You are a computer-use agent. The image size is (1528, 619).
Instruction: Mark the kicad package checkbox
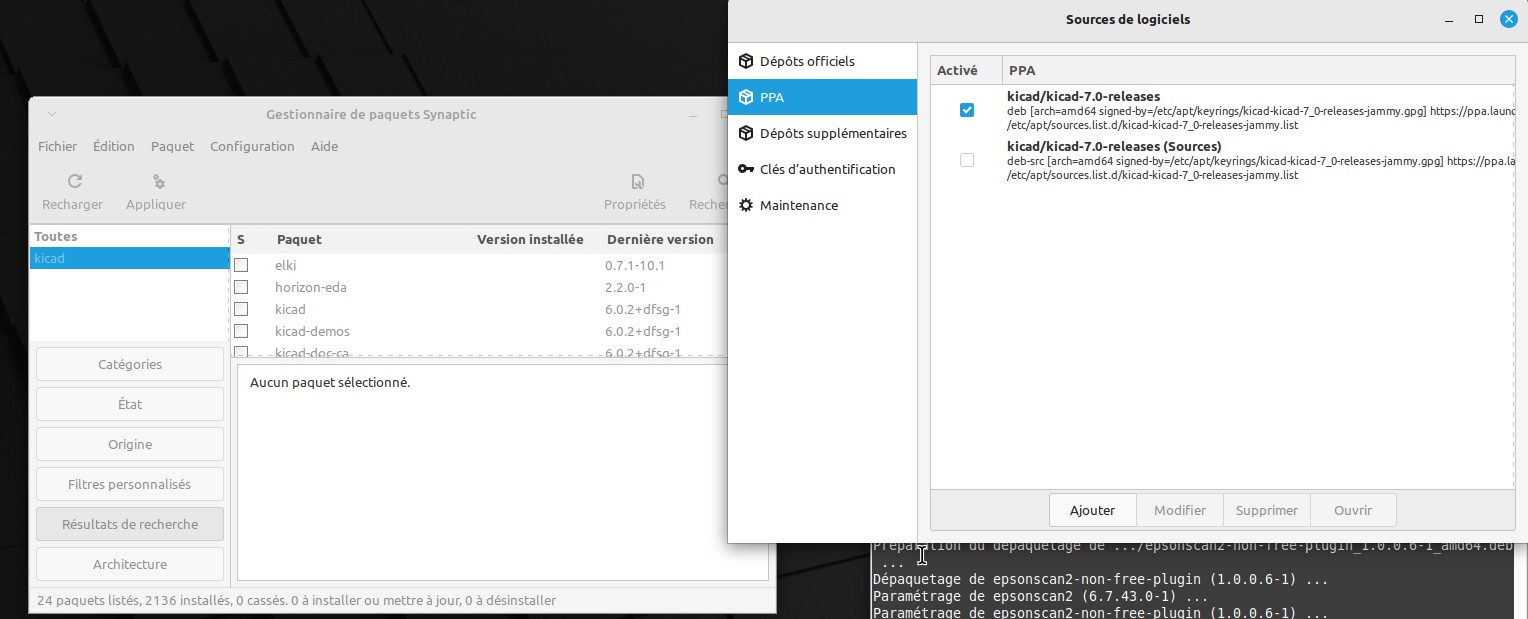pos(241,309)
